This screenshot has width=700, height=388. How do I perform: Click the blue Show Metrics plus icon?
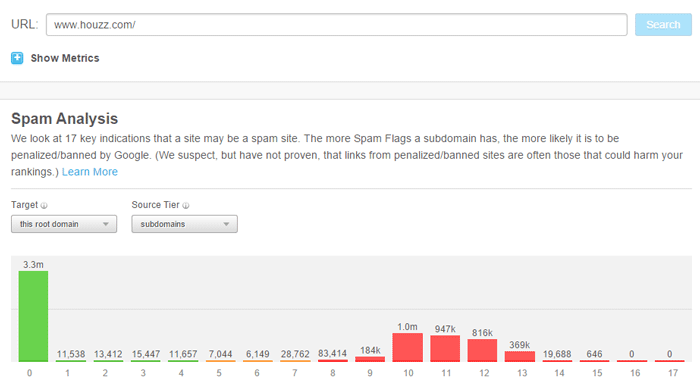point(17,58)
